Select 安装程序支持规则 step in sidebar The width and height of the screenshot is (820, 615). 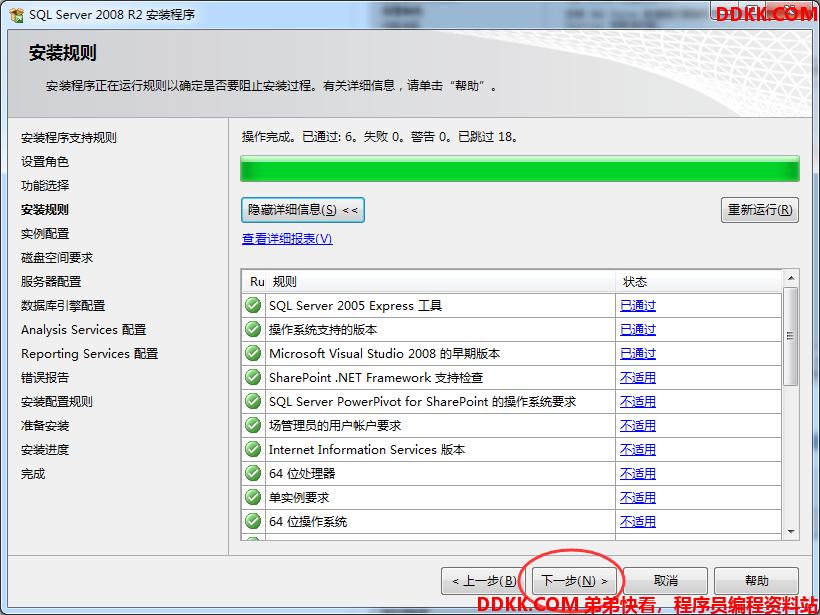[69, 138]
